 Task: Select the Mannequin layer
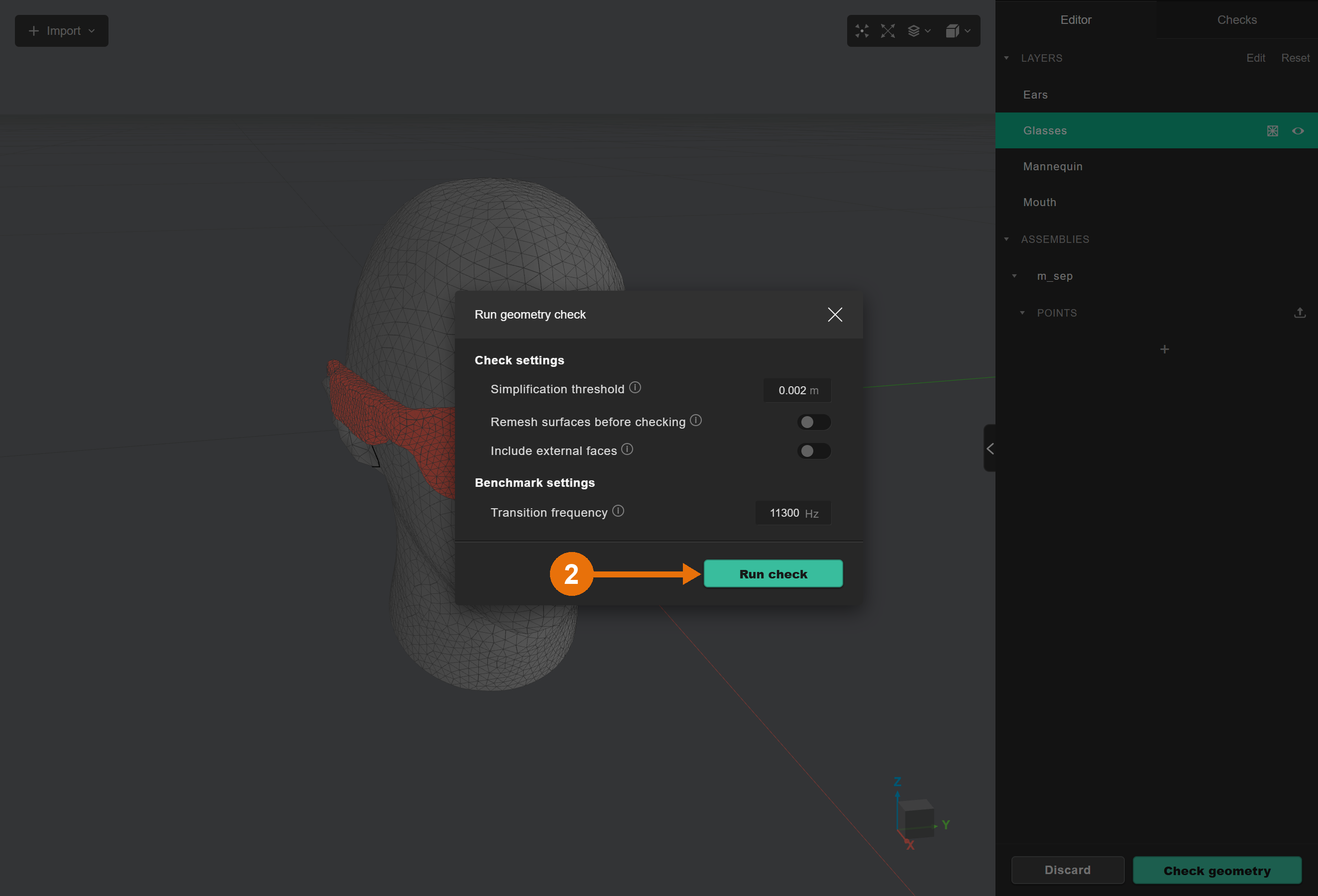click(x=1156, y=166)
